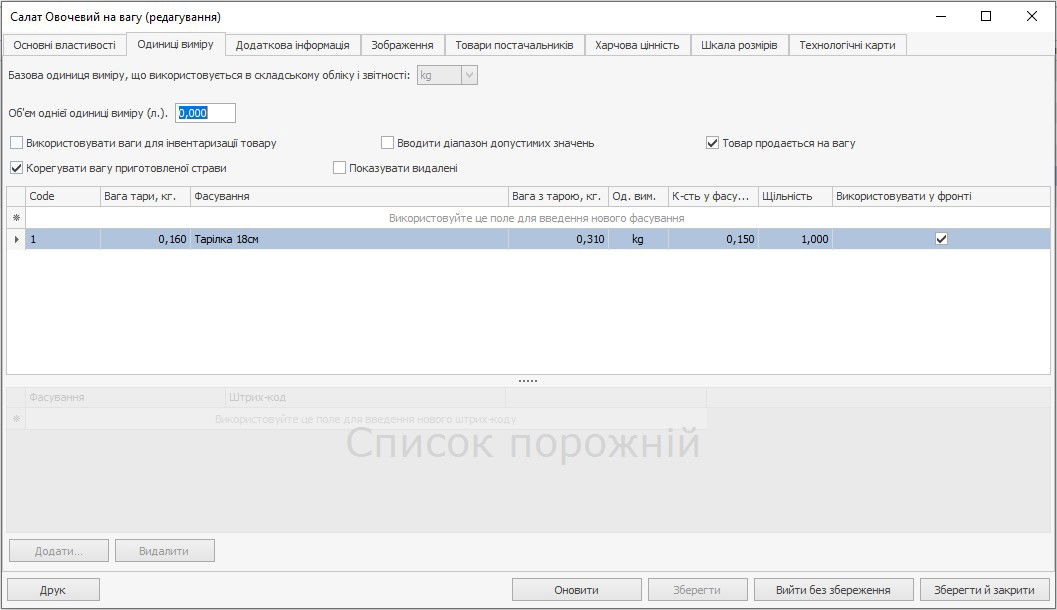Click the volume per unit input field
Image resolution: width=1057 pixels, height=610 pixels.
click(205, 113)
